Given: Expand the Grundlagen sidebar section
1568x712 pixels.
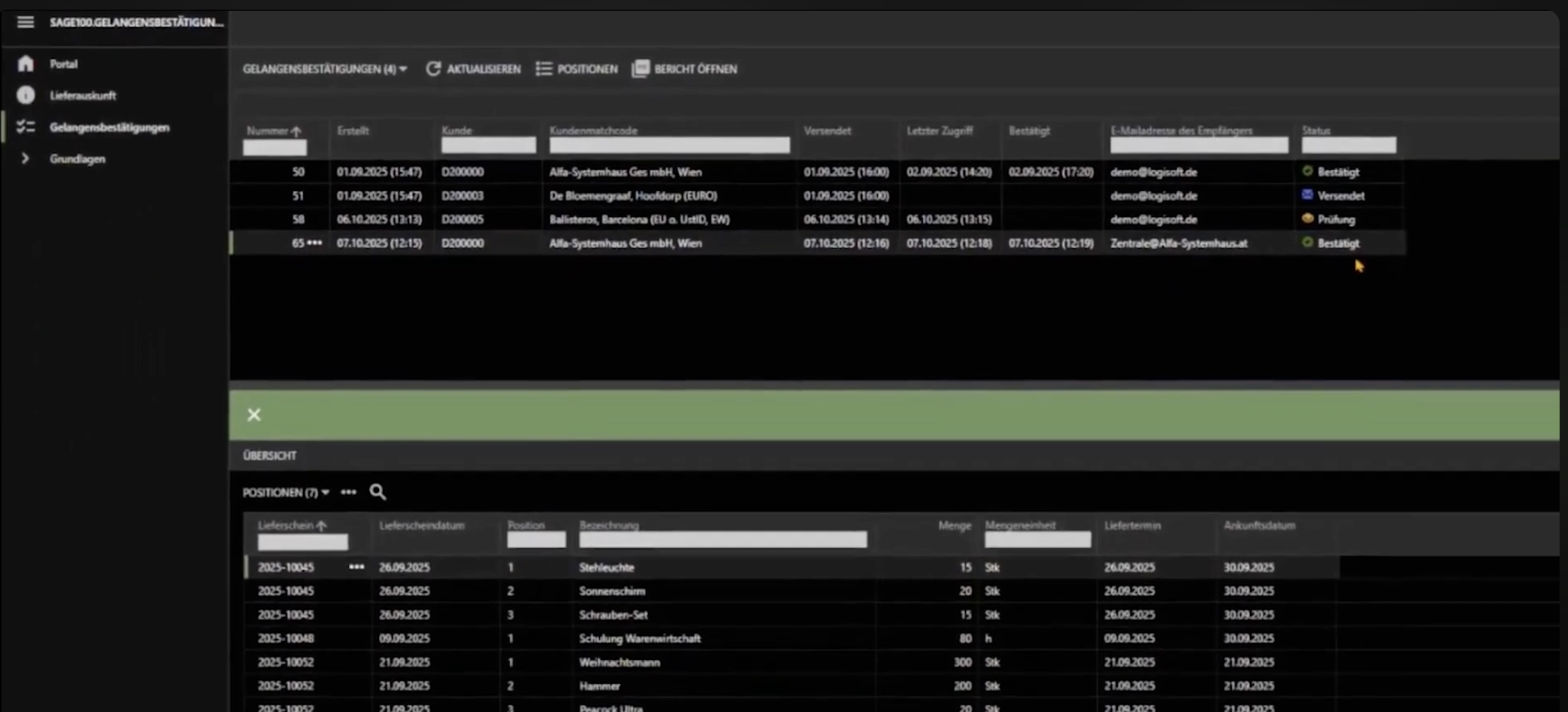Looking at the screenshot, I should point(25,158).
